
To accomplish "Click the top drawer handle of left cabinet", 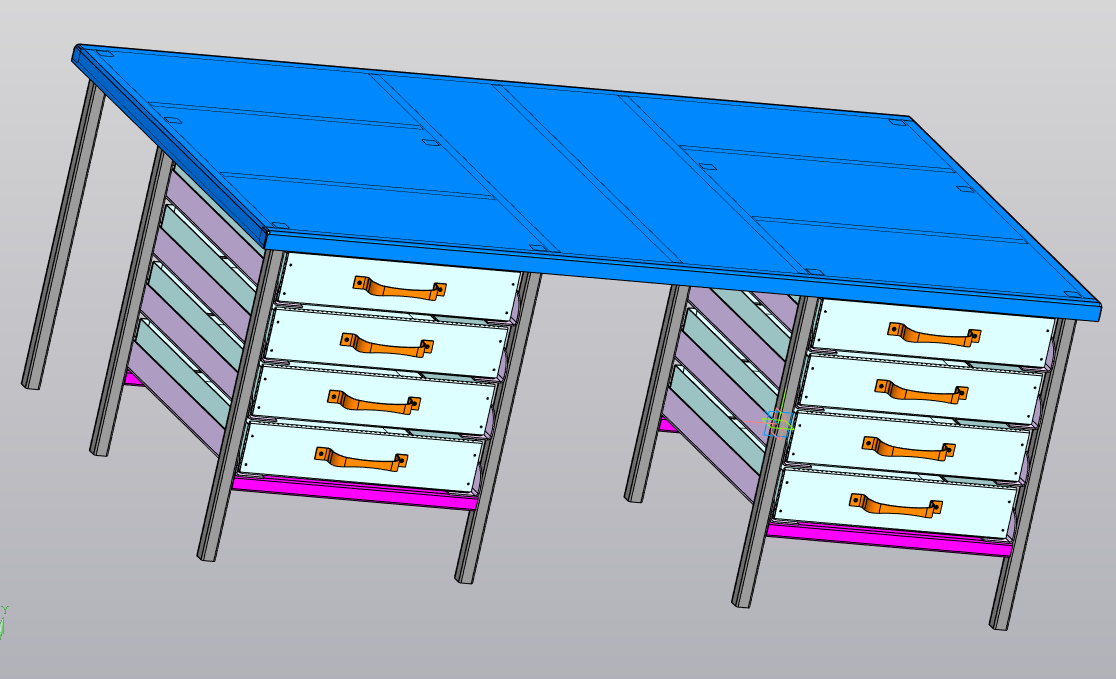I will pyautogui.click(x=399, y=288).
